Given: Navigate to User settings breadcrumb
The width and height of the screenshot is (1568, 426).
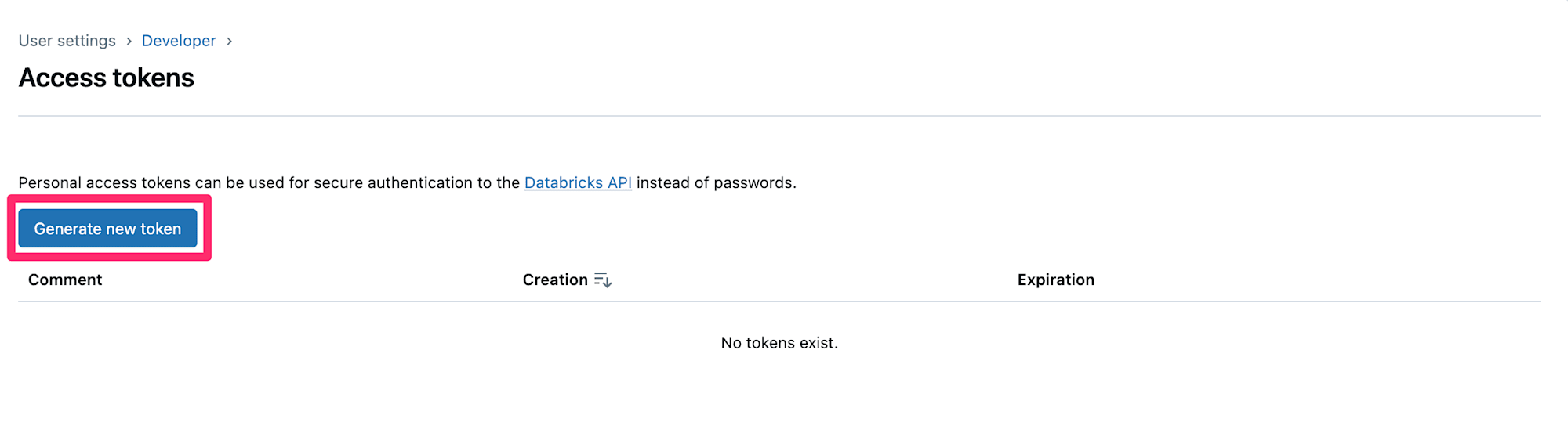Looking at the screenshot, I should (x=67, y=41).
